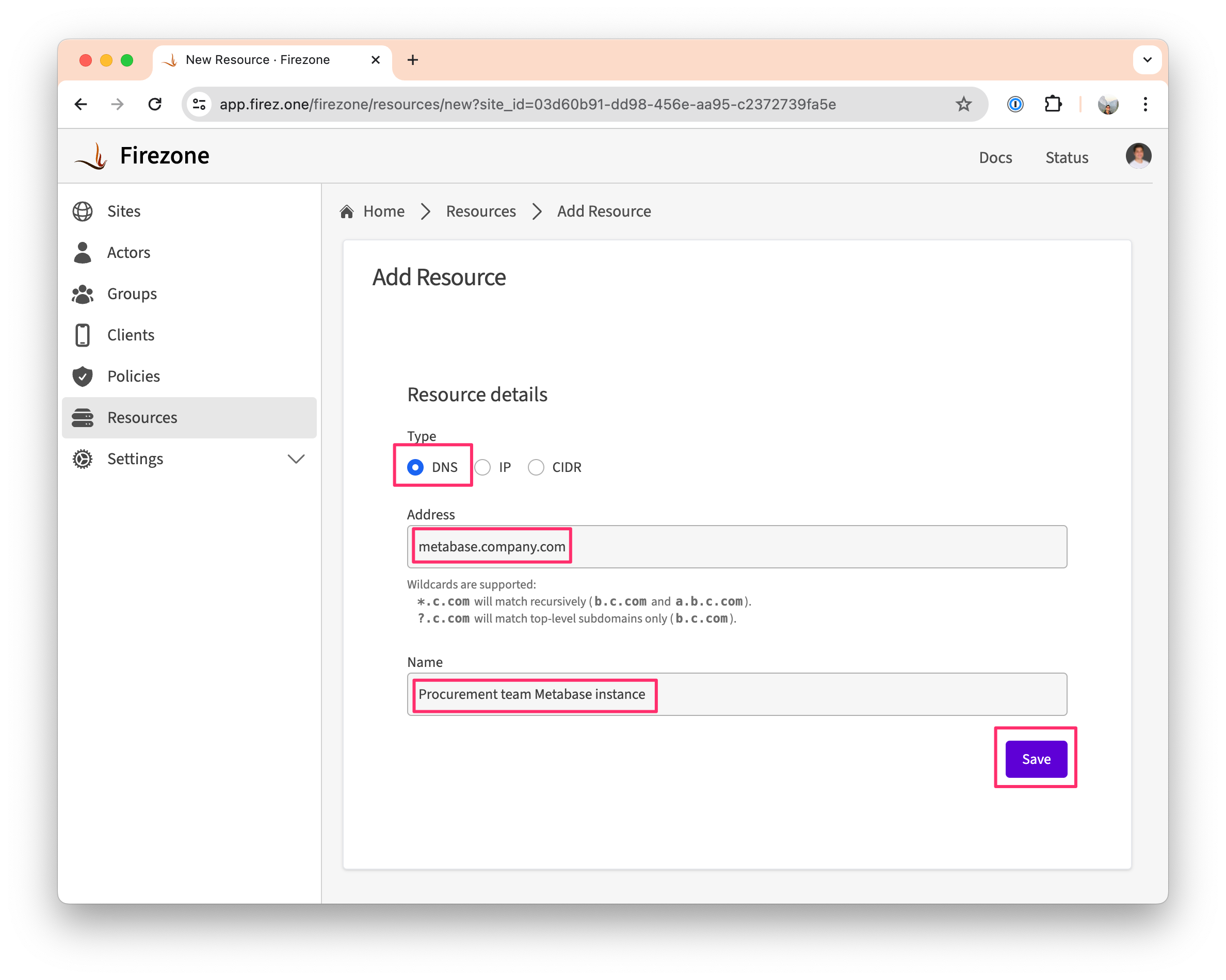Click the Settings navigation icon
The height and width of the screenshot is (980, 1226).
tap(83, 458)
